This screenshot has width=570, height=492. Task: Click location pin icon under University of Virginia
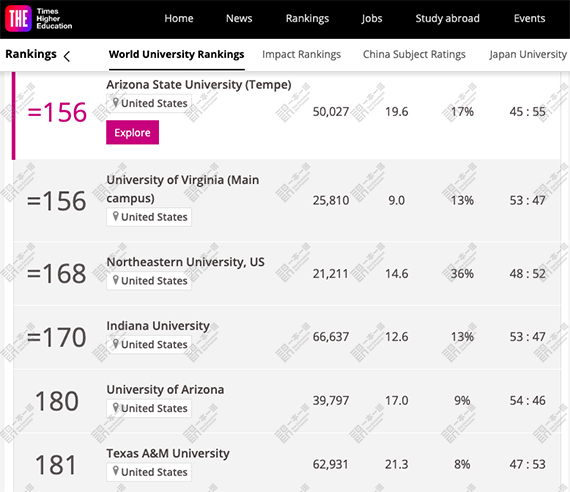click(x=116, y=217)
